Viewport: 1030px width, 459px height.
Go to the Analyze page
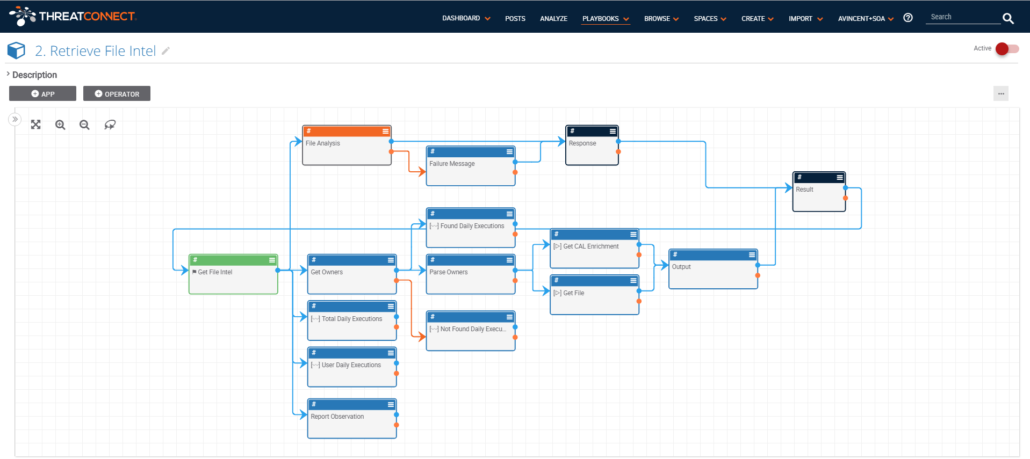(x=553, y=18)
